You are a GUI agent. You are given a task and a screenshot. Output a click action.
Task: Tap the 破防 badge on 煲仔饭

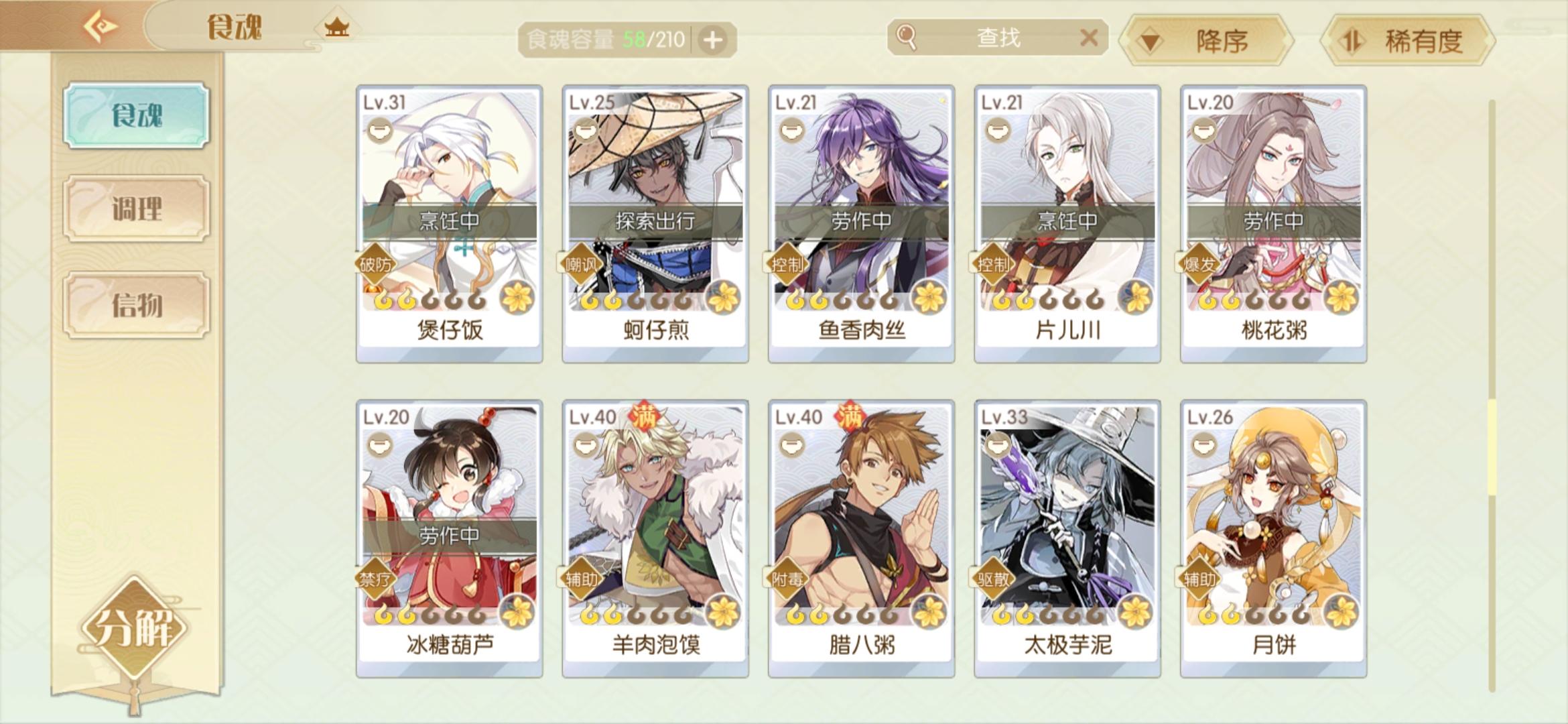click(375, 264)
